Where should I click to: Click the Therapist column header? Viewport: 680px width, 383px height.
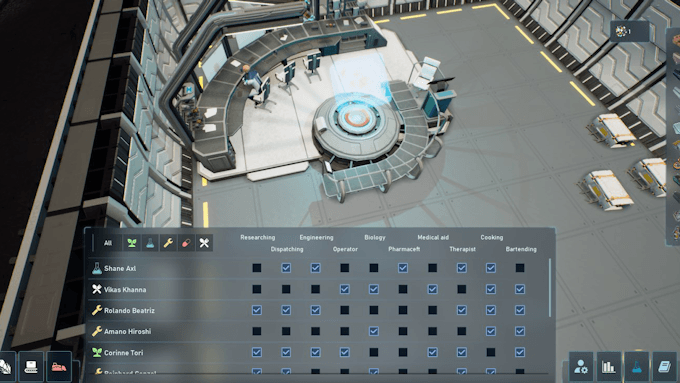(x=462, y=249)
